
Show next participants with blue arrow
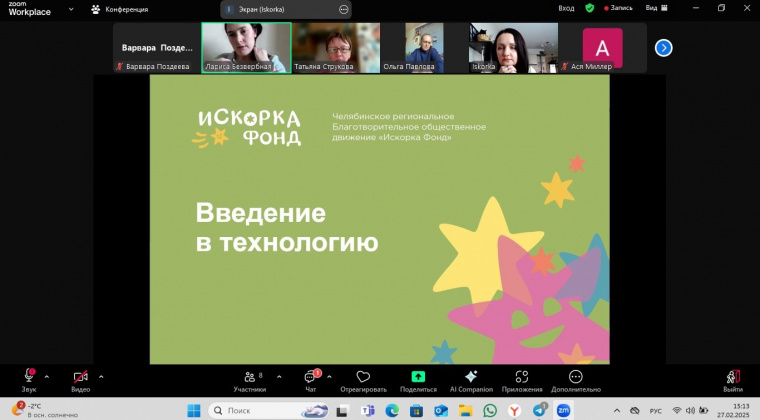(x=663, y=48)
